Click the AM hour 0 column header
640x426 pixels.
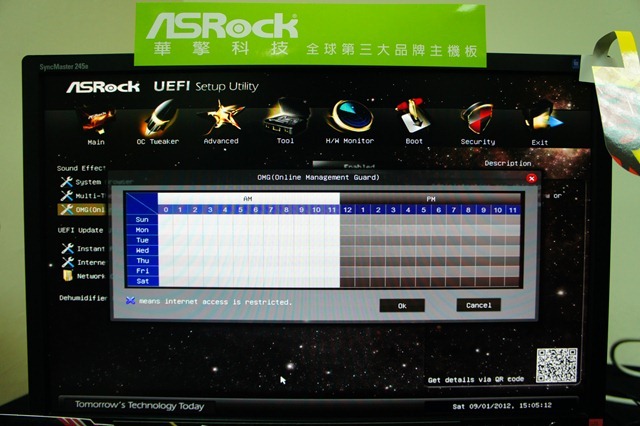pos(166,210)
